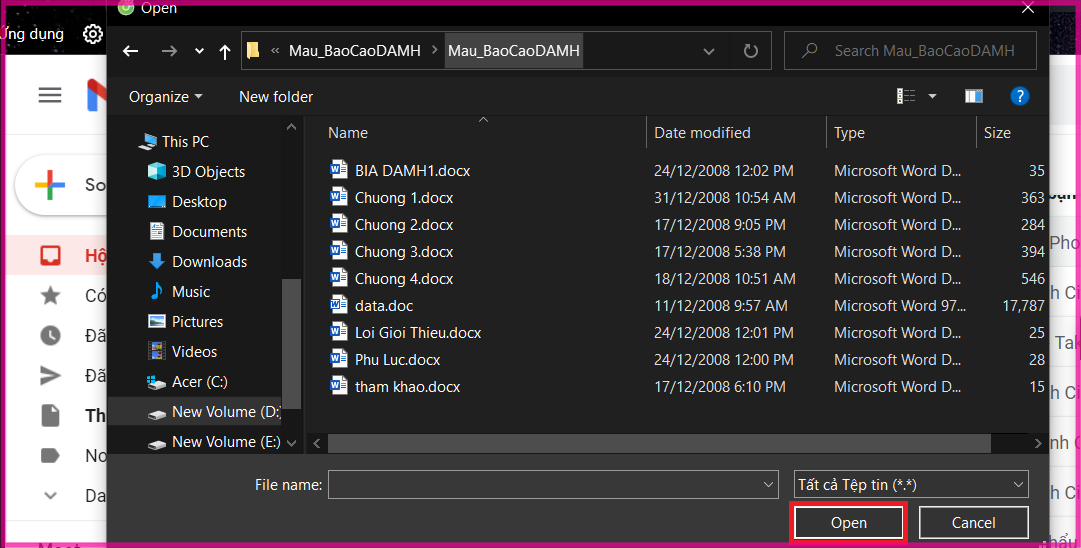Click Gmail compose plus button

click(50, 185)
